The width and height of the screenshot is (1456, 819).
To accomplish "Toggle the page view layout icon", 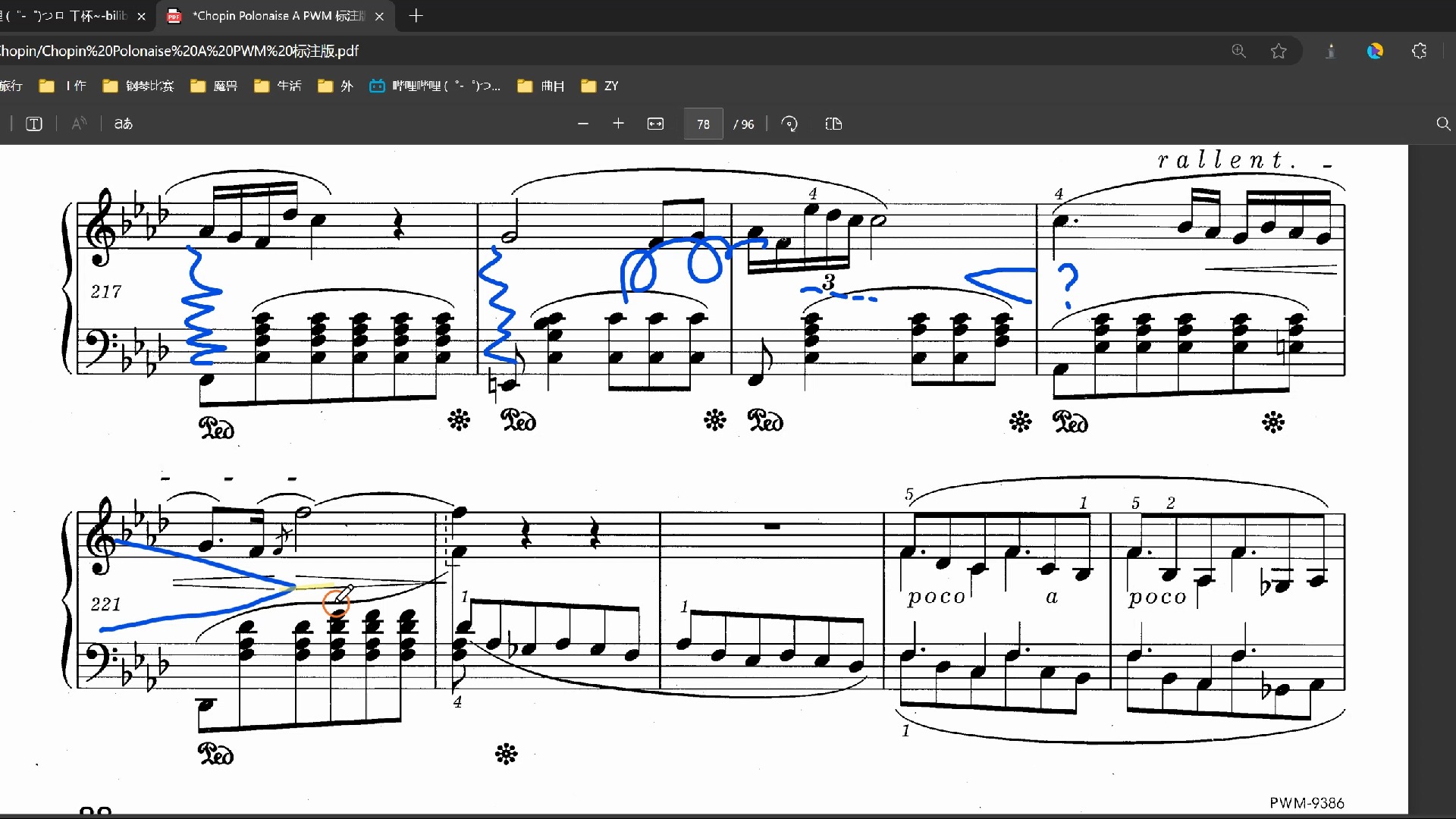I will pos(833,124).
